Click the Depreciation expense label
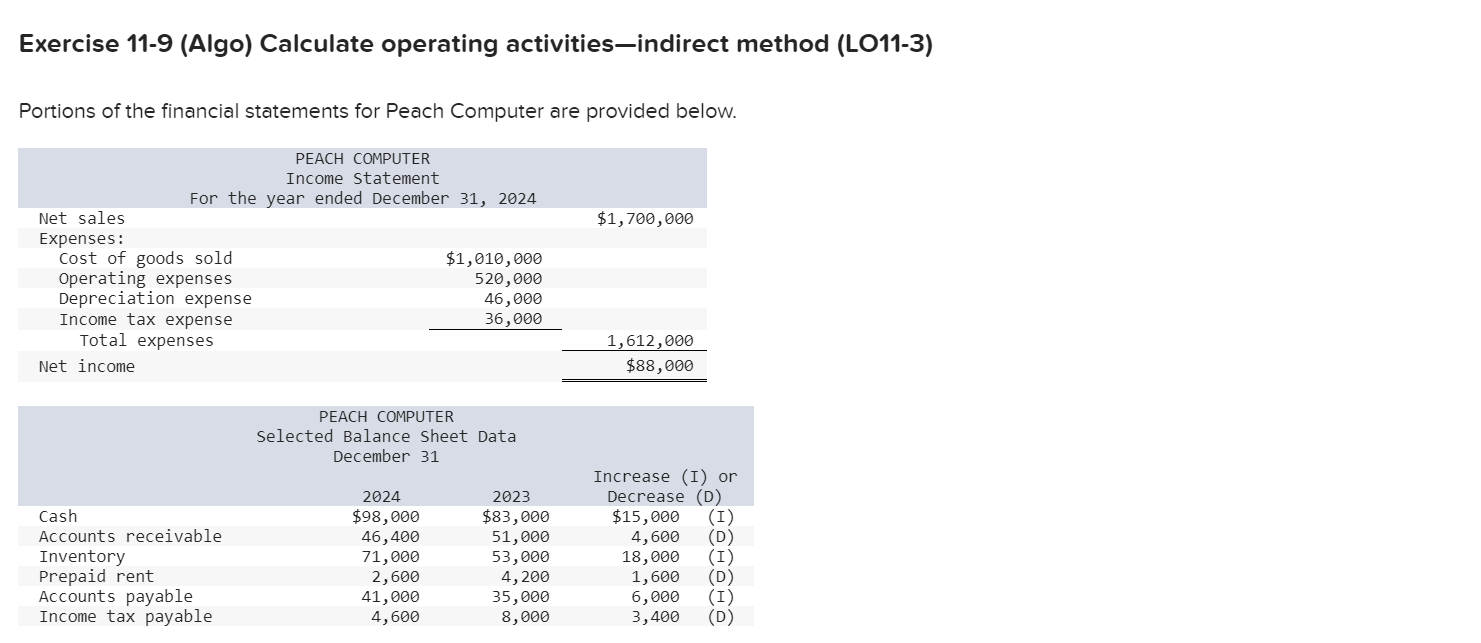The image size is (1481, 643). tap(155, 298)
